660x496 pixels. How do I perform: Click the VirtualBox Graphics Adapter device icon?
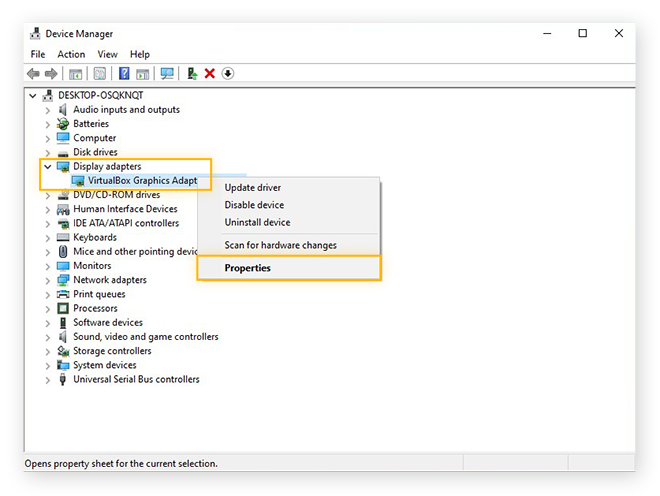click(78, 181)
